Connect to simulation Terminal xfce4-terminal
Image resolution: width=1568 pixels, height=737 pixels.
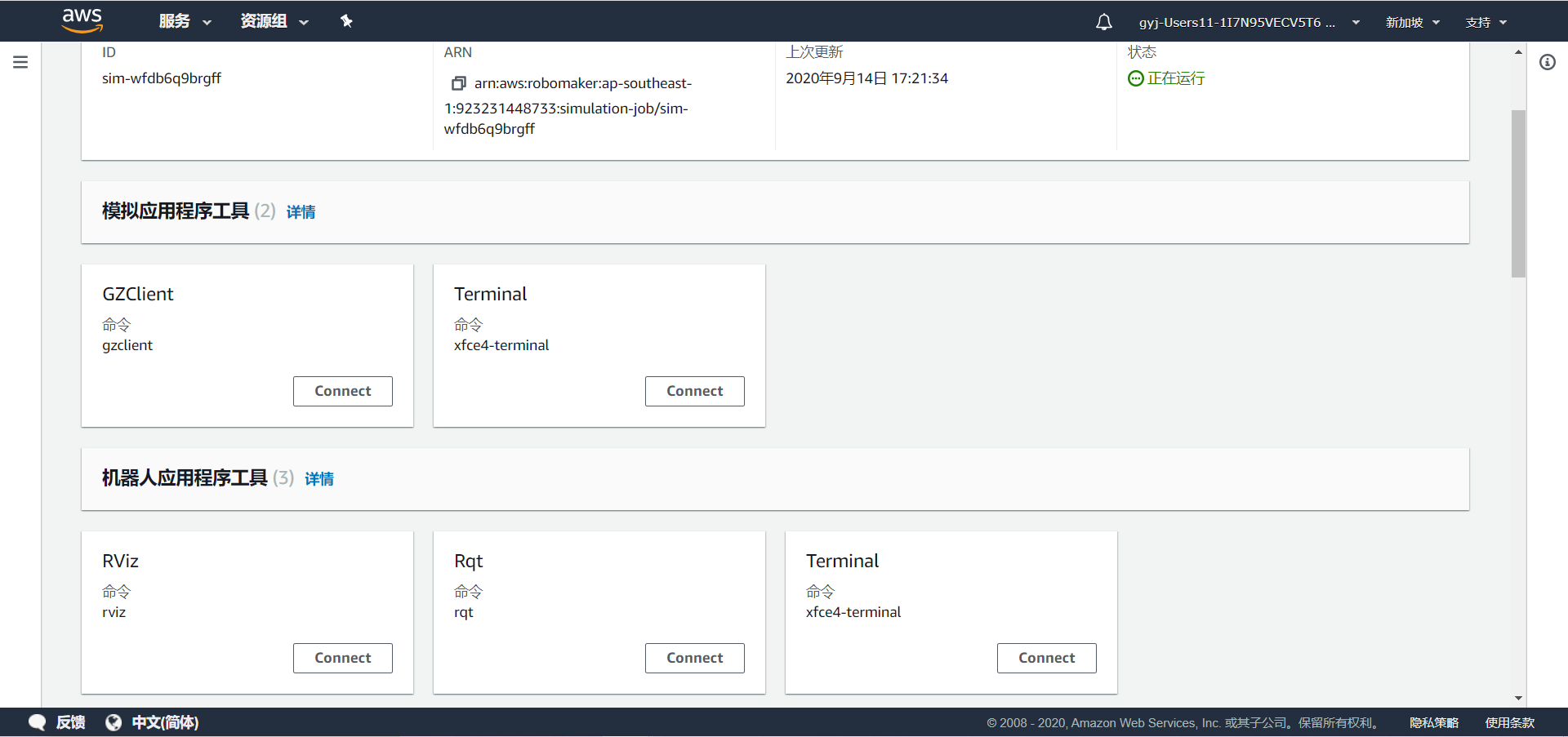pos(695,391)
